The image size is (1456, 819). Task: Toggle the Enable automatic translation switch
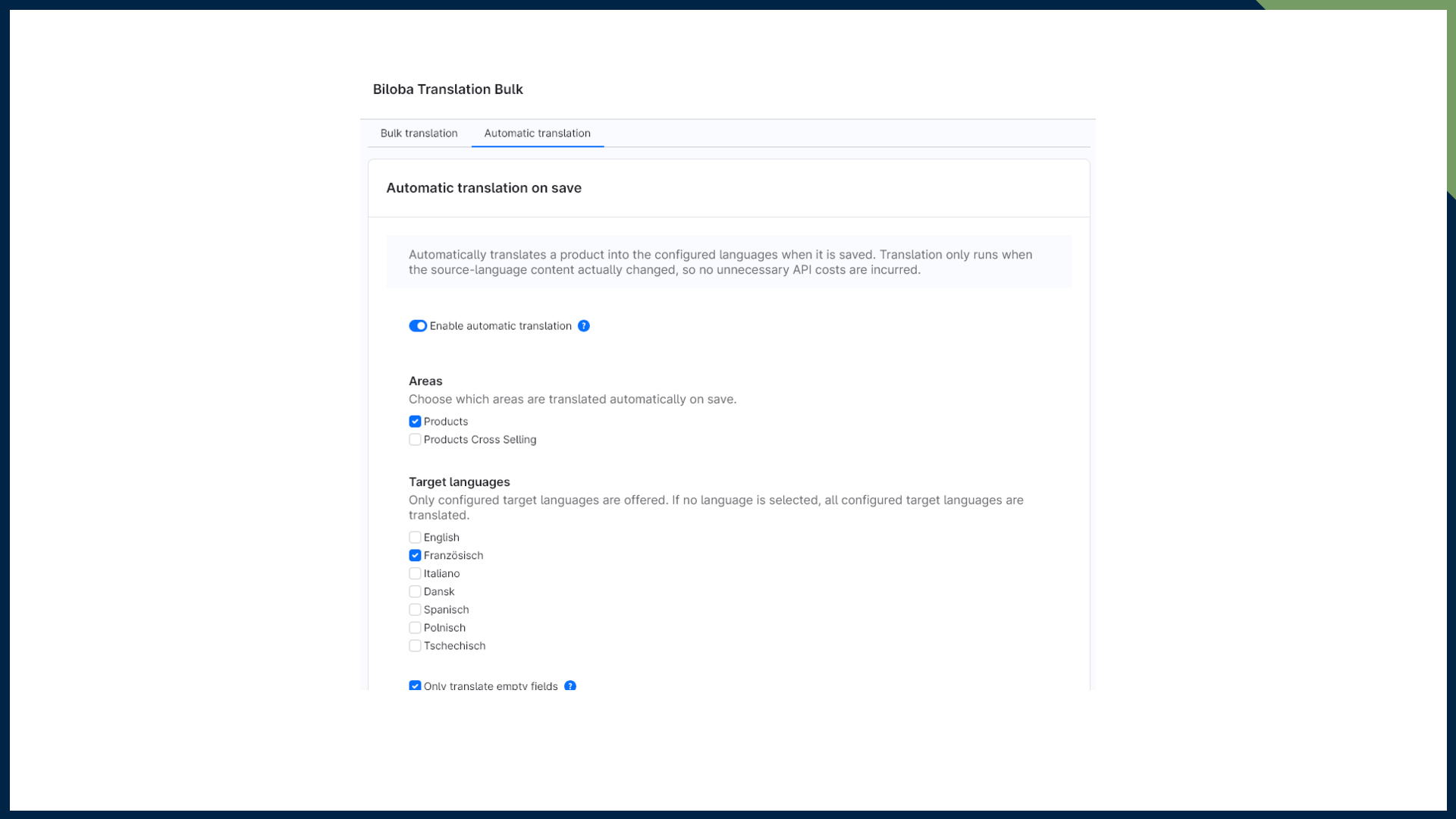pyautogui.click(x=418, y=326)
